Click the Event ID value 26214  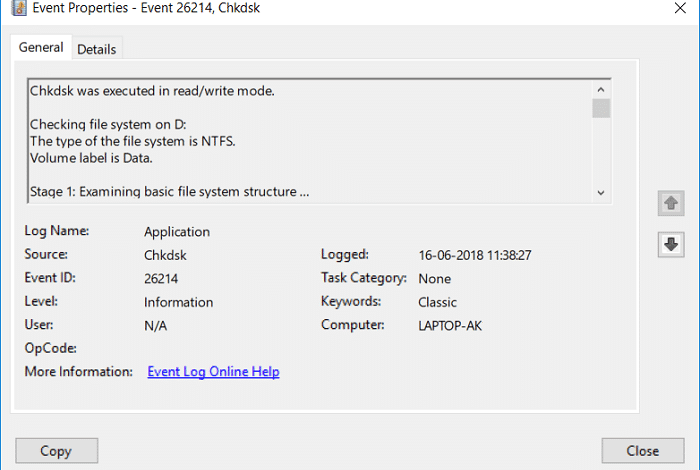(161, 279)
